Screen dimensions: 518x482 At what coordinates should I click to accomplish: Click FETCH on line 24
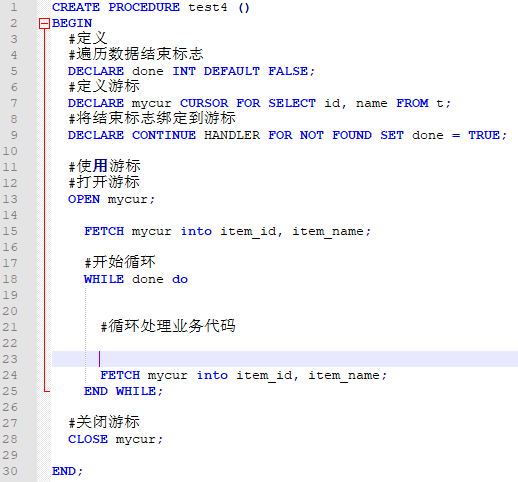(120, 375)
